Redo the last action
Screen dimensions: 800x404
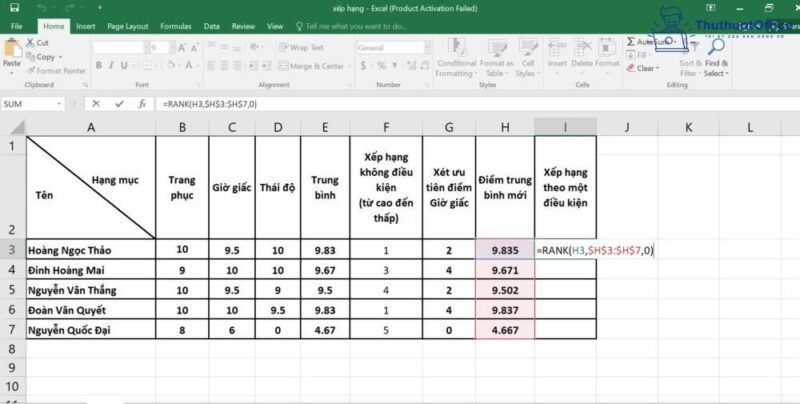pos(69,8)
